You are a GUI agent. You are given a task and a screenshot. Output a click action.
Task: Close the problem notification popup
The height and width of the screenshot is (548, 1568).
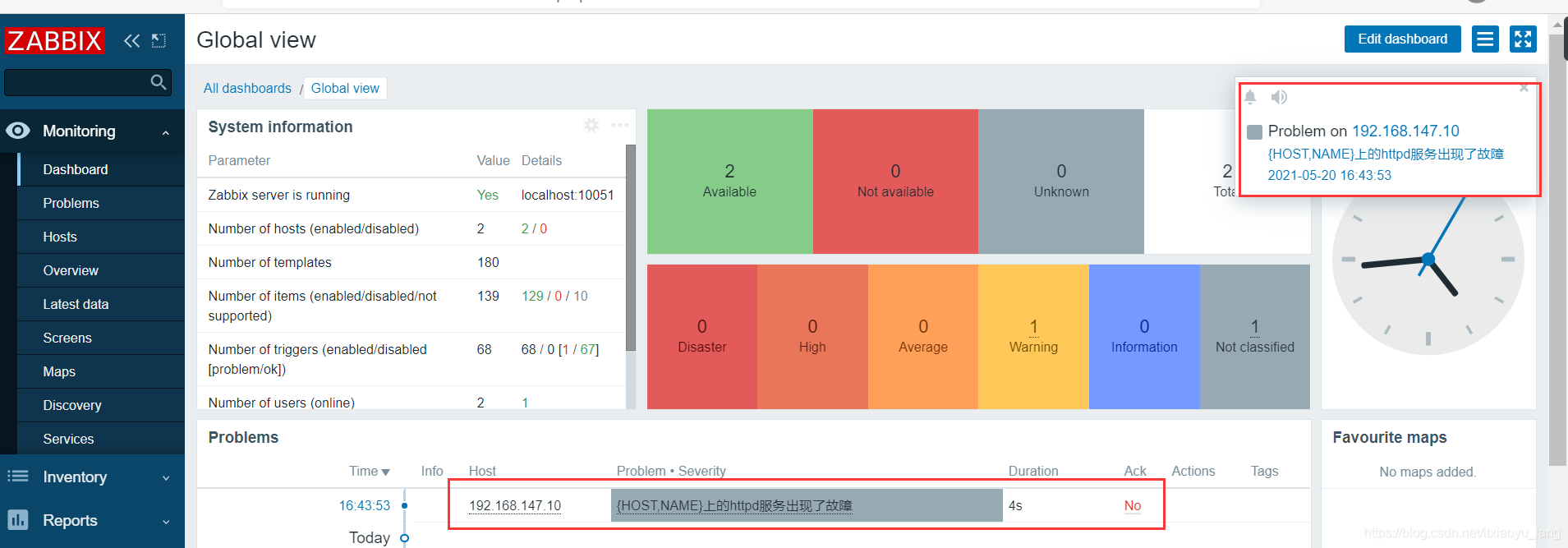[x=1524, y=88]
